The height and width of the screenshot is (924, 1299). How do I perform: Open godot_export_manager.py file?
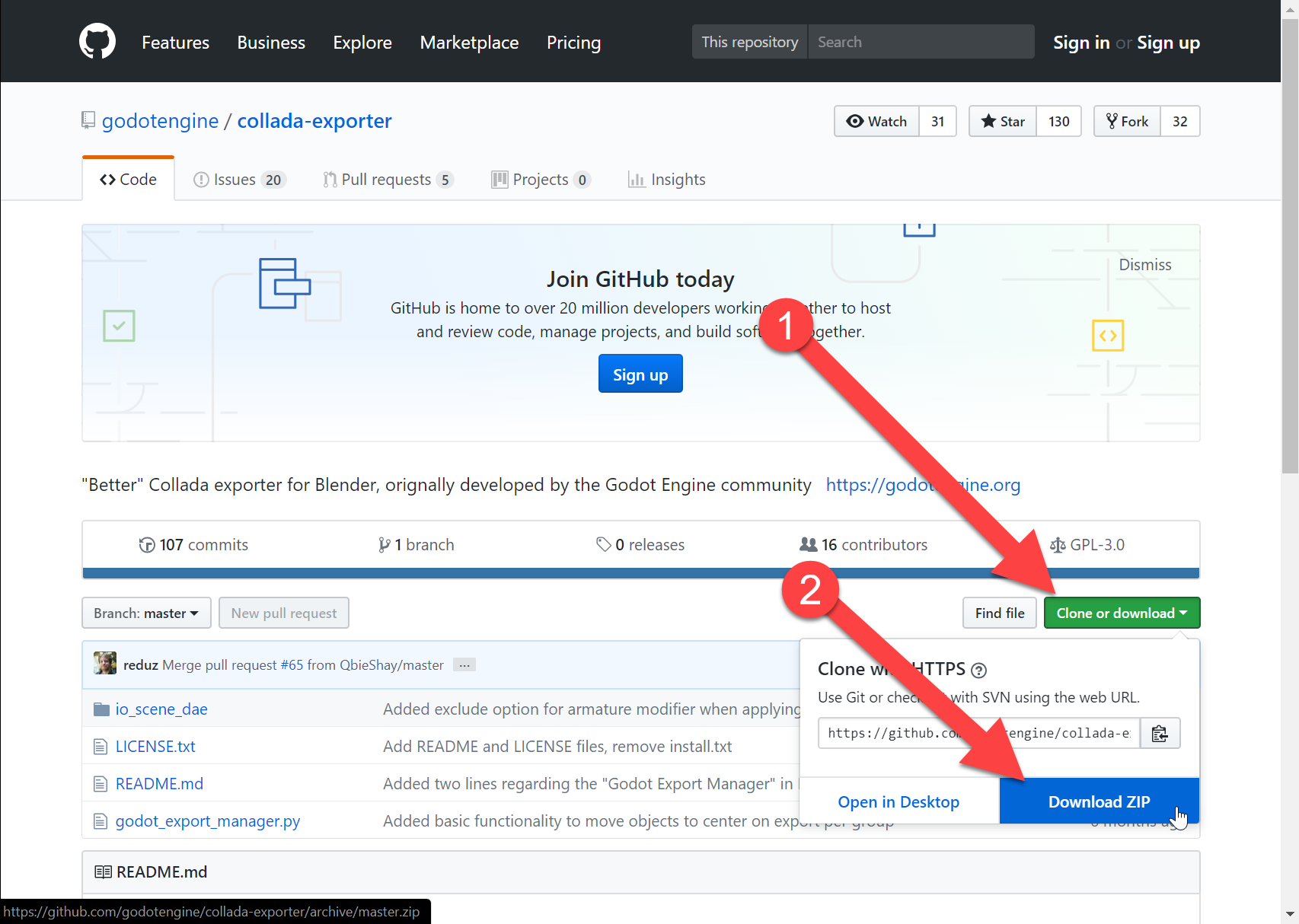(208, 821)
